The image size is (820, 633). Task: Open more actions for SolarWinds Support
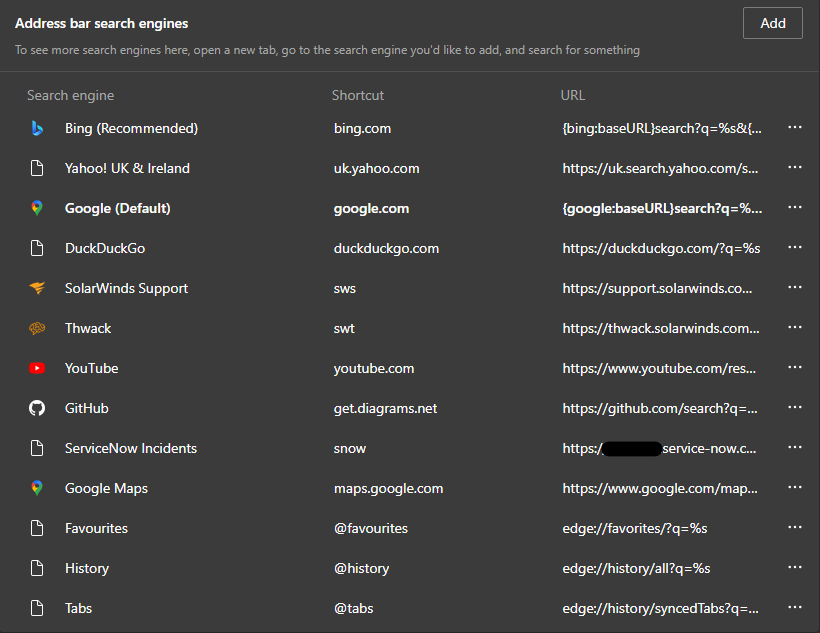[x=794, y=287]
